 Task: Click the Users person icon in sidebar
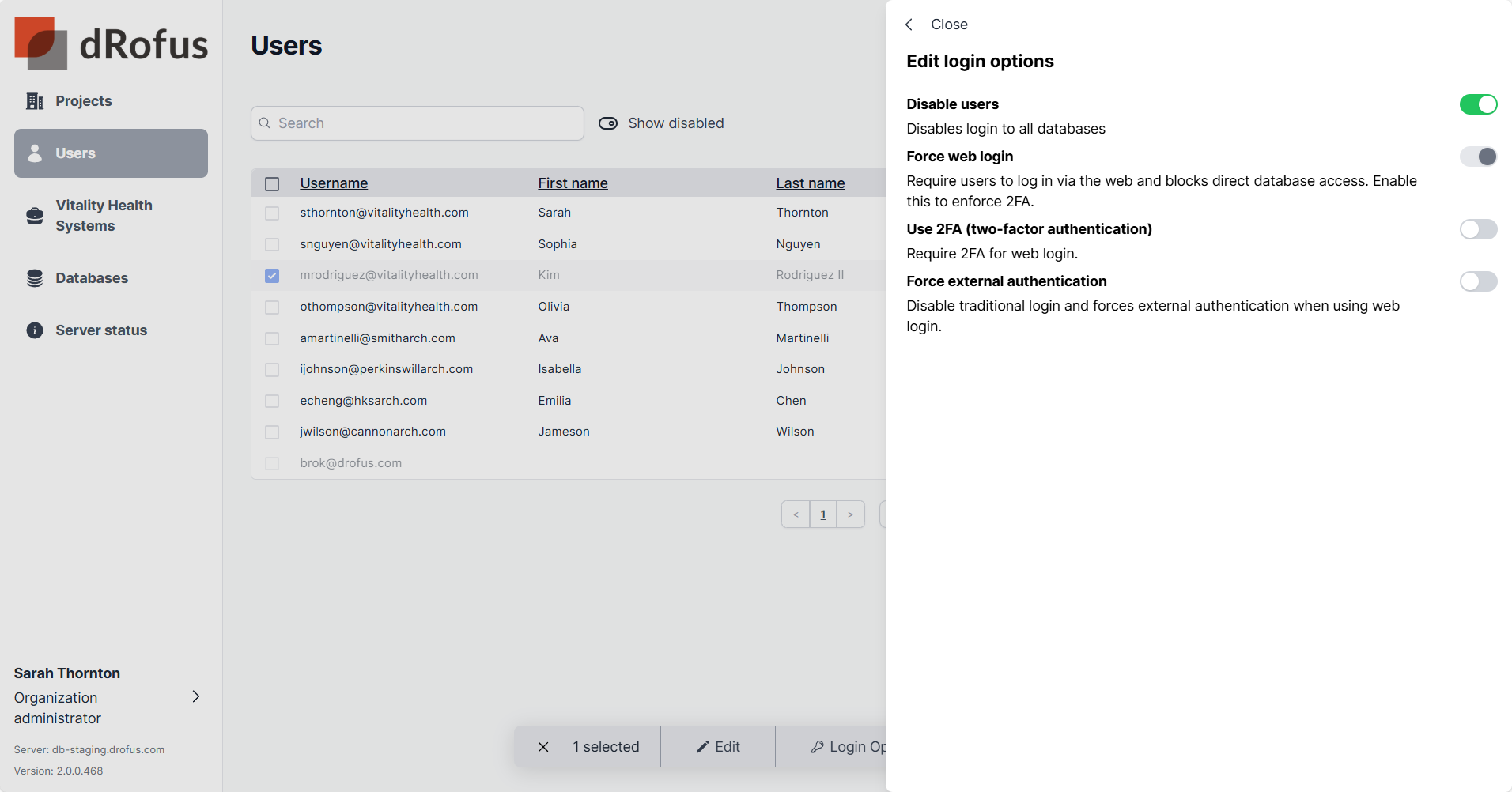pyautogui.click(x=35, y=153)
